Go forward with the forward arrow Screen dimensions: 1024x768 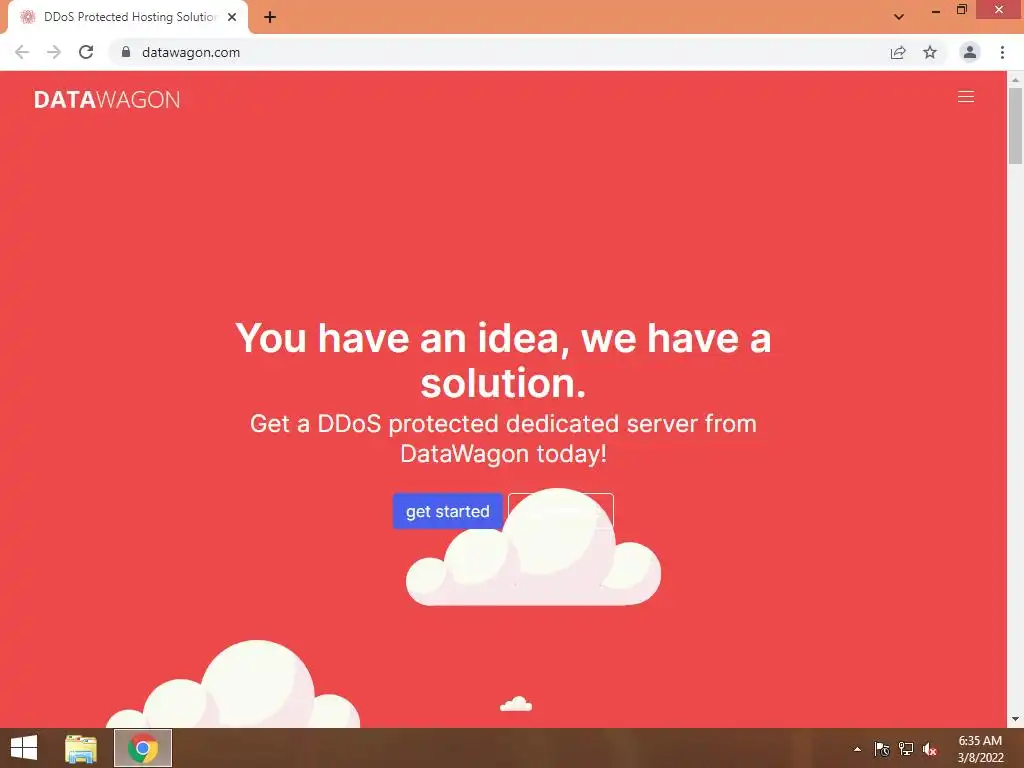pos(54,52)
